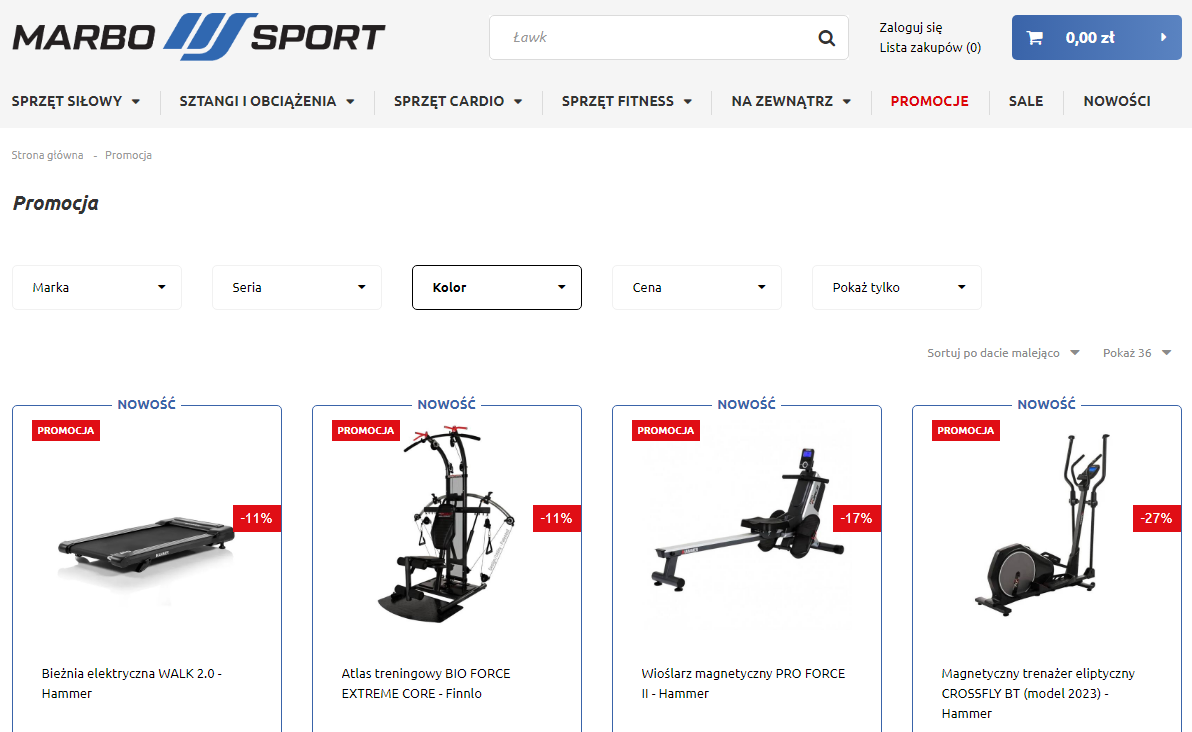This screenshot has height=732, width=1192.
Task: Click the Marbo Sport logo
Action: click(199, 36)
